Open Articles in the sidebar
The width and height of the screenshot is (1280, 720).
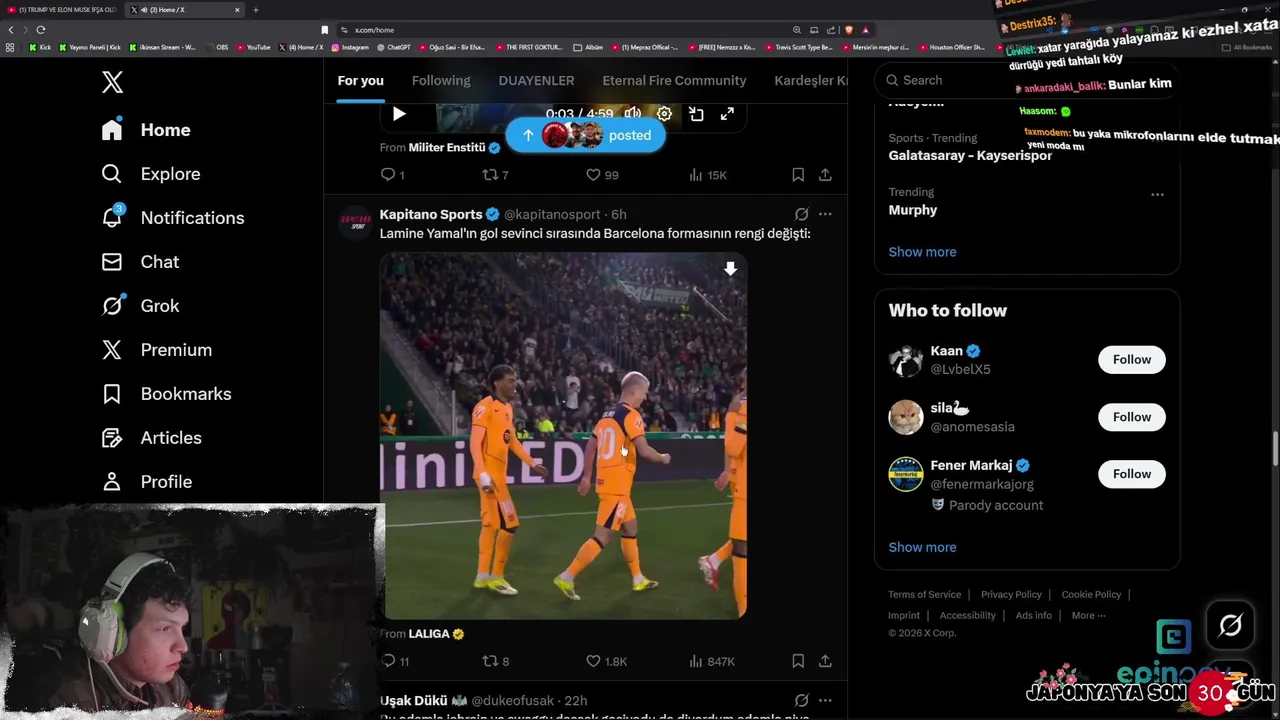(151, 438)
